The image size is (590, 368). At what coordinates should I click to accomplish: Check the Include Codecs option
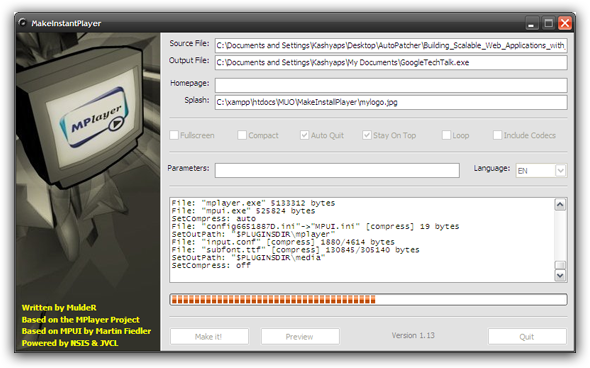tap(497, 135)
